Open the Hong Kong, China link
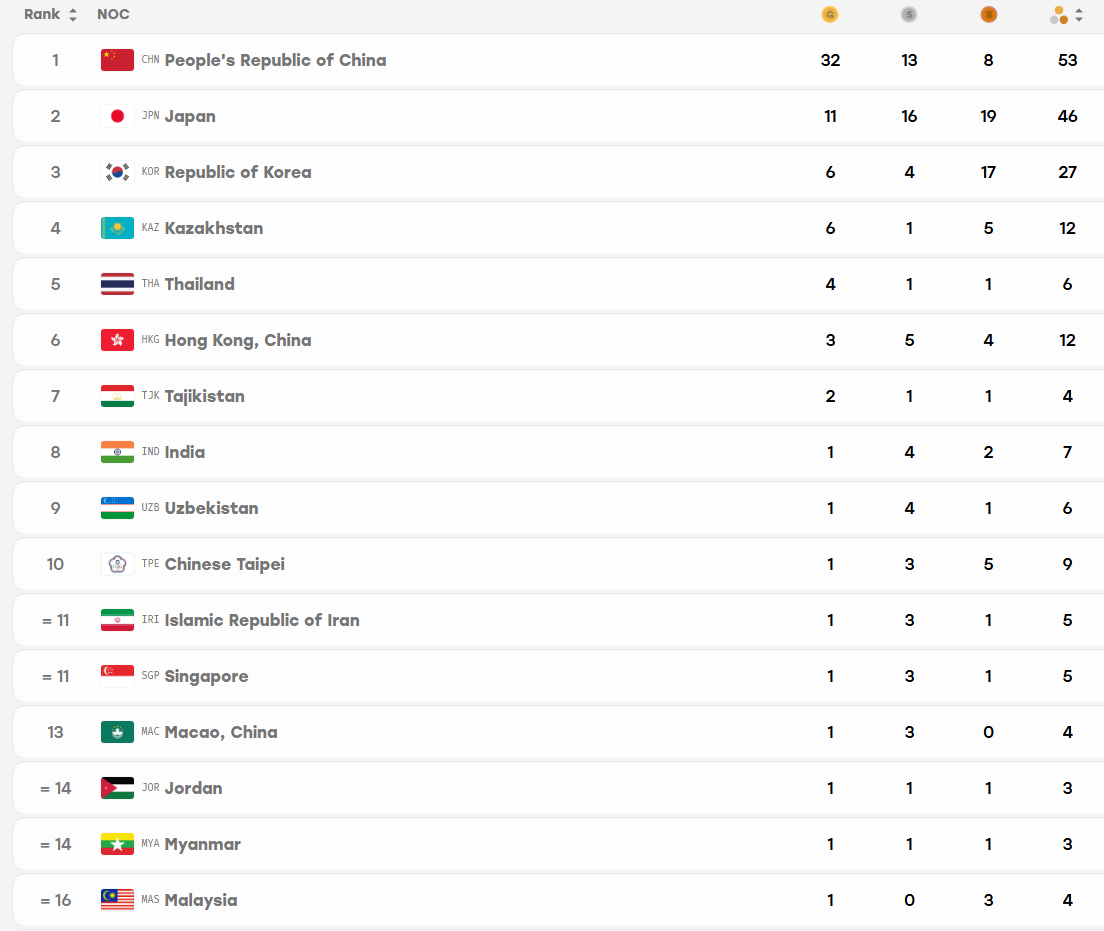 coord(238,340)
